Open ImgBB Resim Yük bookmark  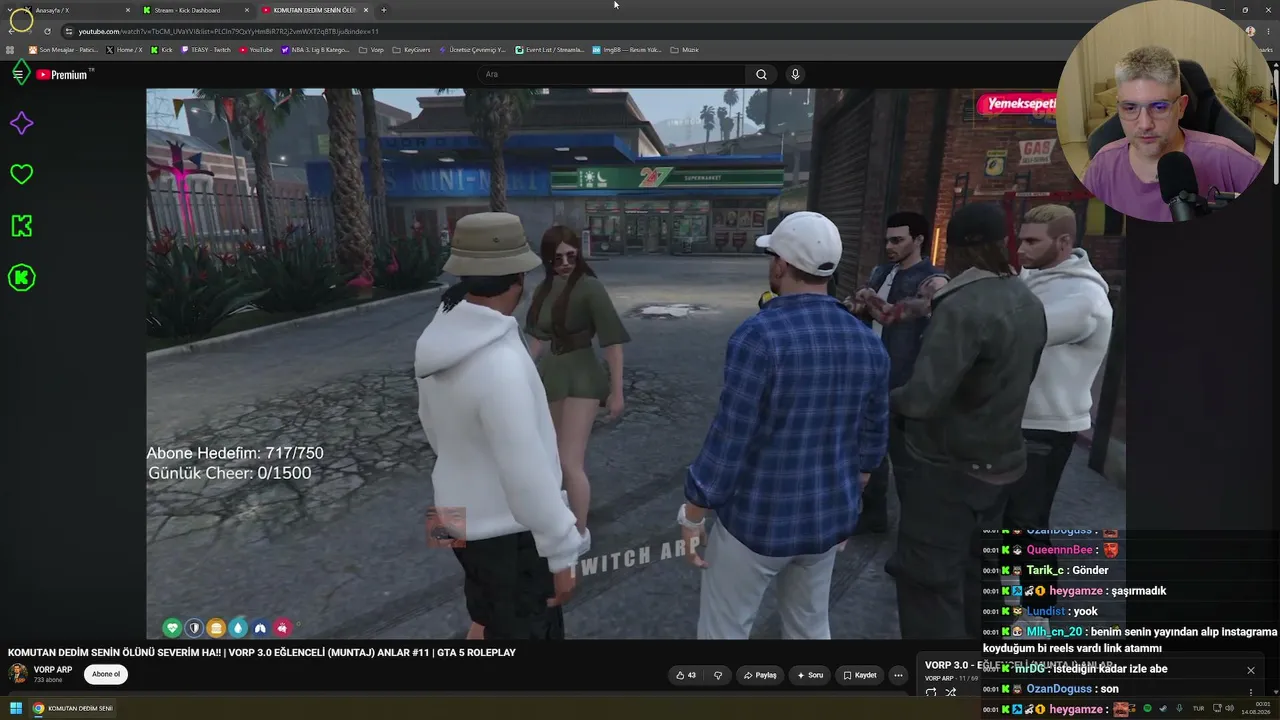tap(627, 49)
